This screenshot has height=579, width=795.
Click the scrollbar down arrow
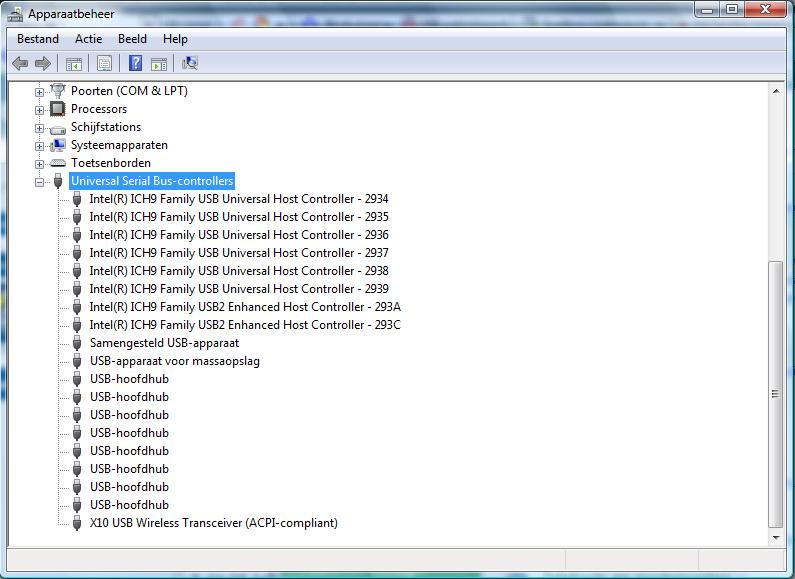click(x=776, y=537)
